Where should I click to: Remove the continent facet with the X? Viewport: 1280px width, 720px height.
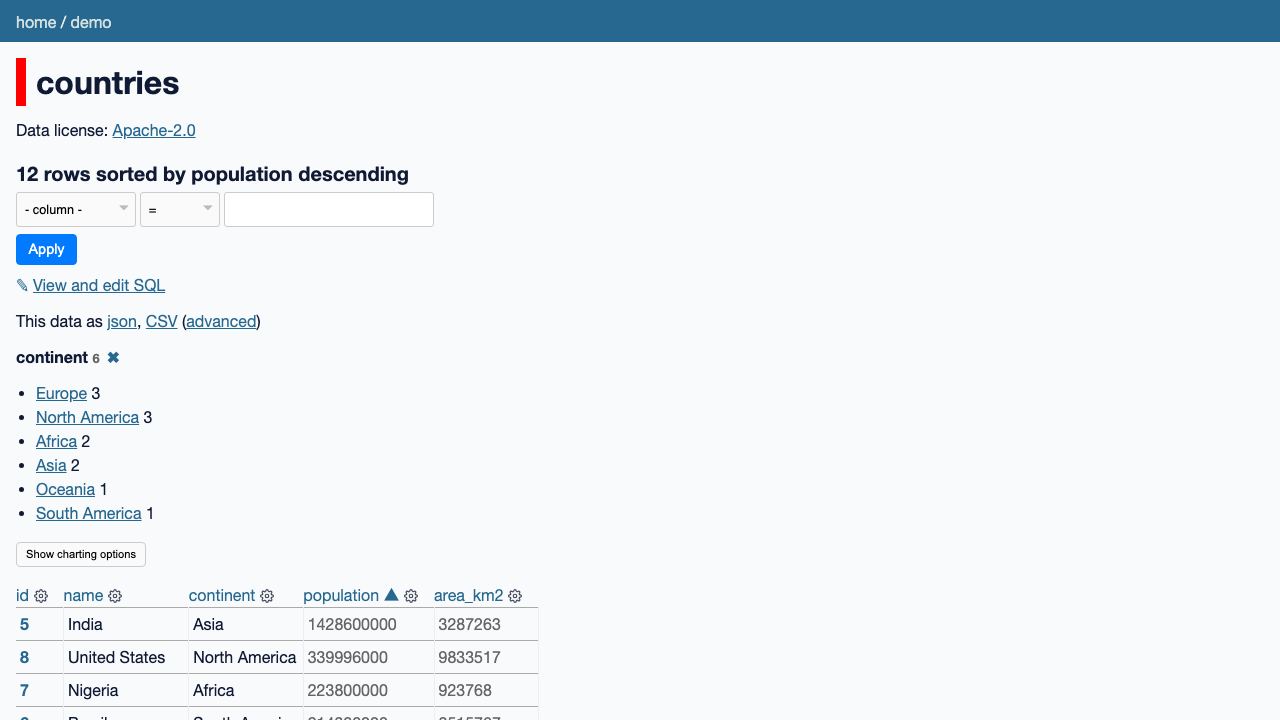point(113,357)
